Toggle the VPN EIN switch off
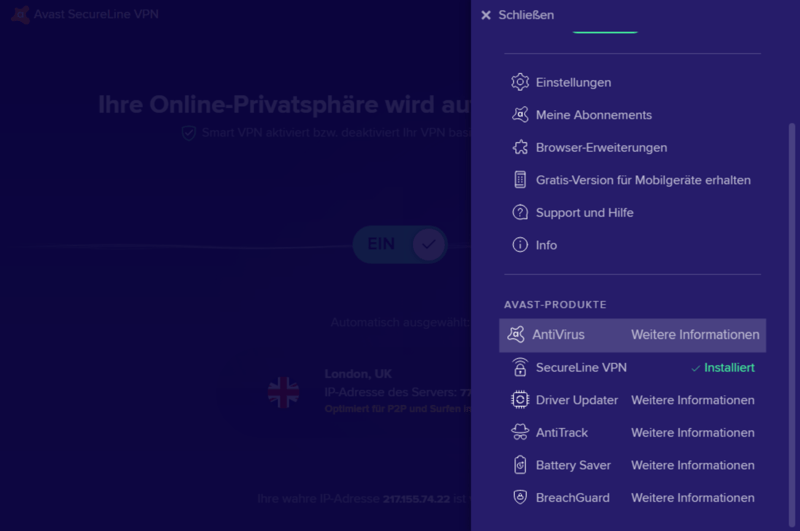This screenshot has width=800, height=531. click(x=400, y=244)
